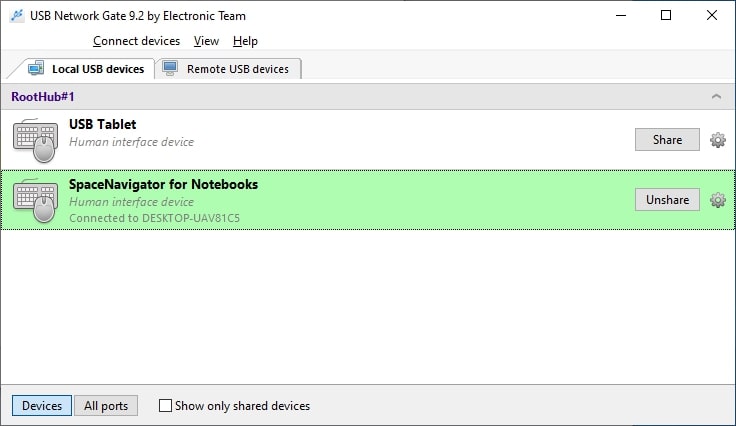
Task: Collapse the RootHub#1 group
Action: coord(716,97)
